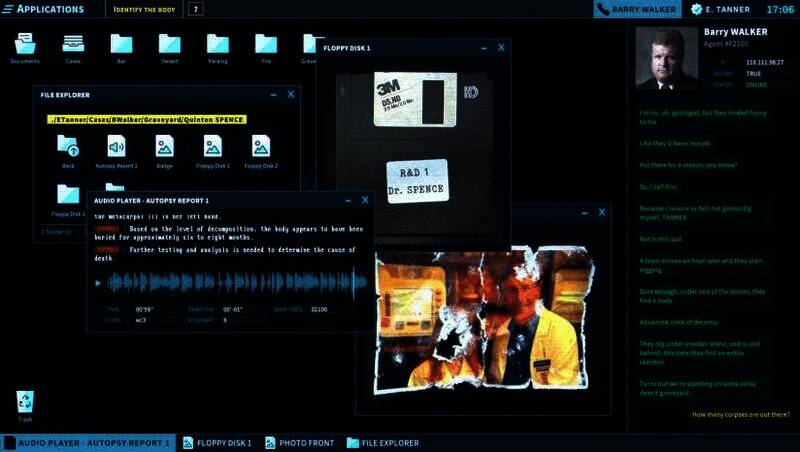Select File Explorer in the taskbar
The image size is (800, 452).
tap(383, 443)
